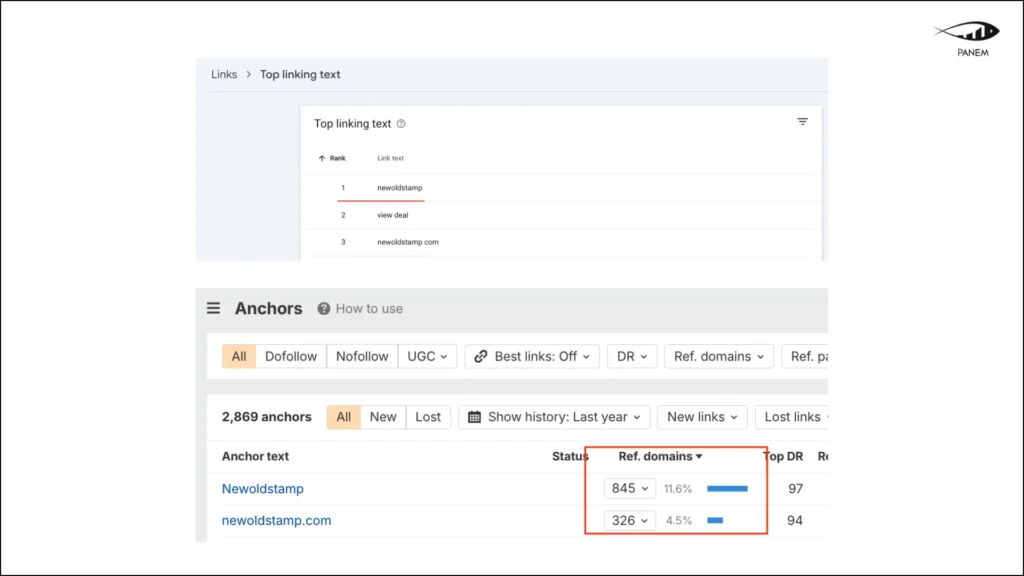Click the Link text column header

(x=391, y=158)
